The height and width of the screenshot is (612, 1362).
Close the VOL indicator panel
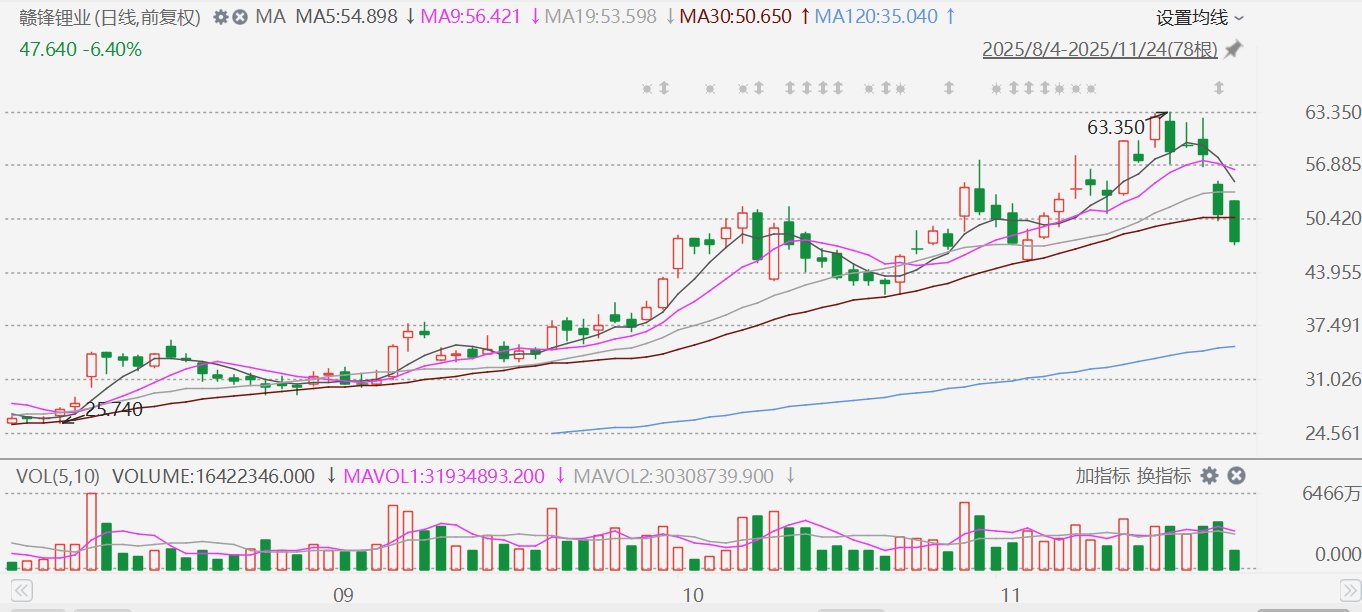coord(1236,476)
